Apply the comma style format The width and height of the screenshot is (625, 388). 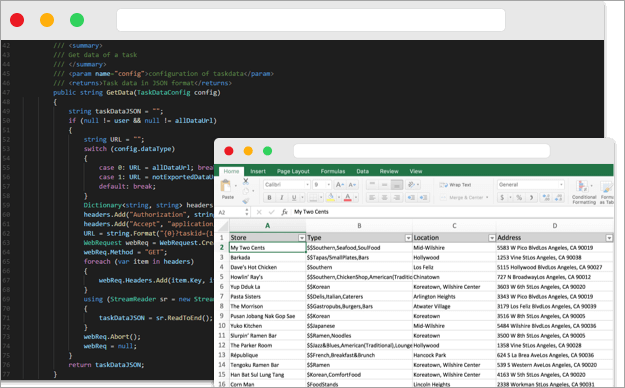coord(531,197)
